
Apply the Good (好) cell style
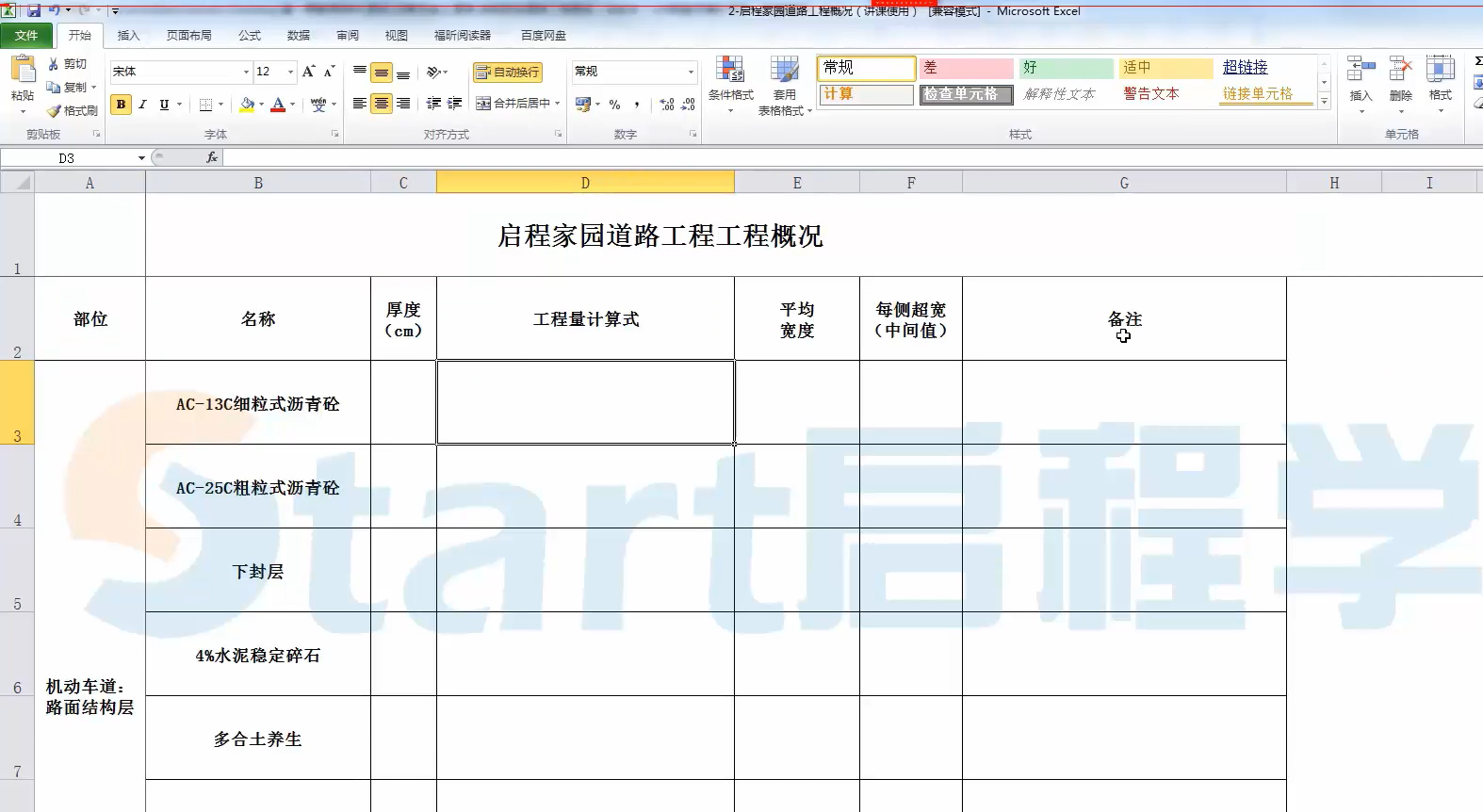[1067, 68]
